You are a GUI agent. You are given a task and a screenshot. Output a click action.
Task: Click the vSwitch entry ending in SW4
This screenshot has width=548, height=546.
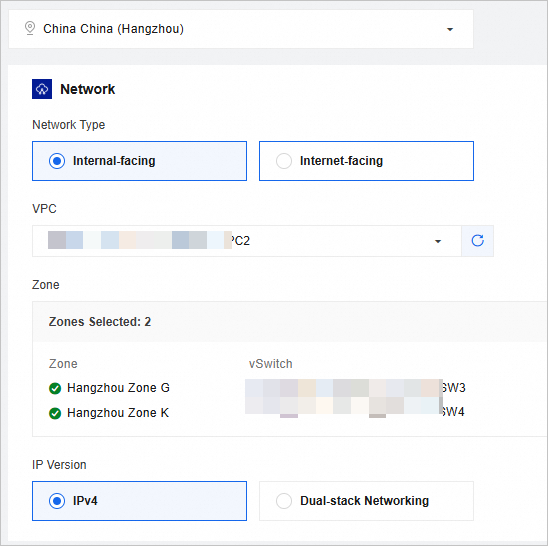(x=355, y=411)
